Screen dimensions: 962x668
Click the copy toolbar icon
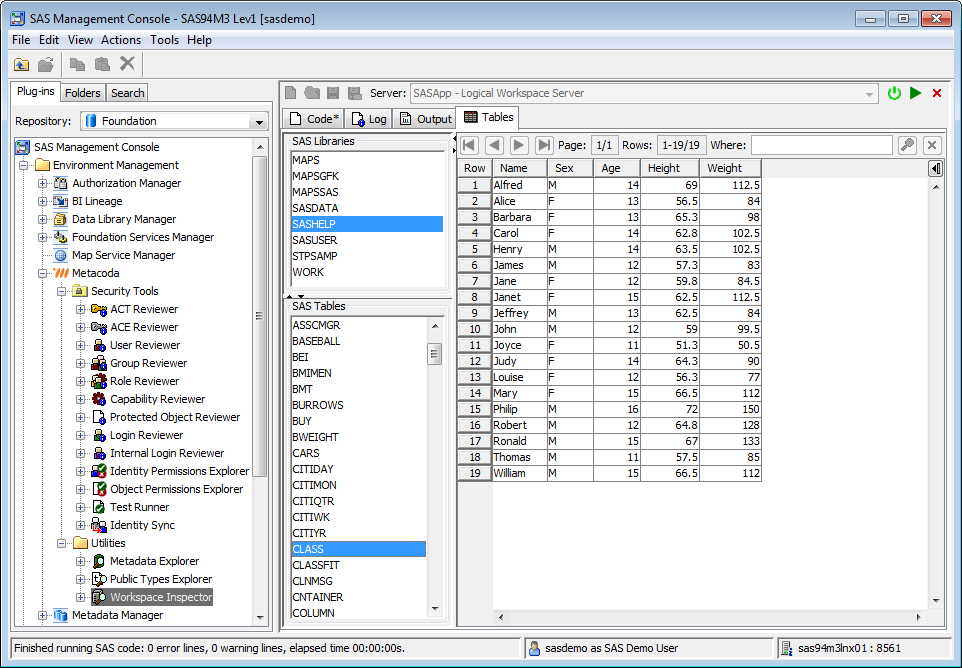77,64
